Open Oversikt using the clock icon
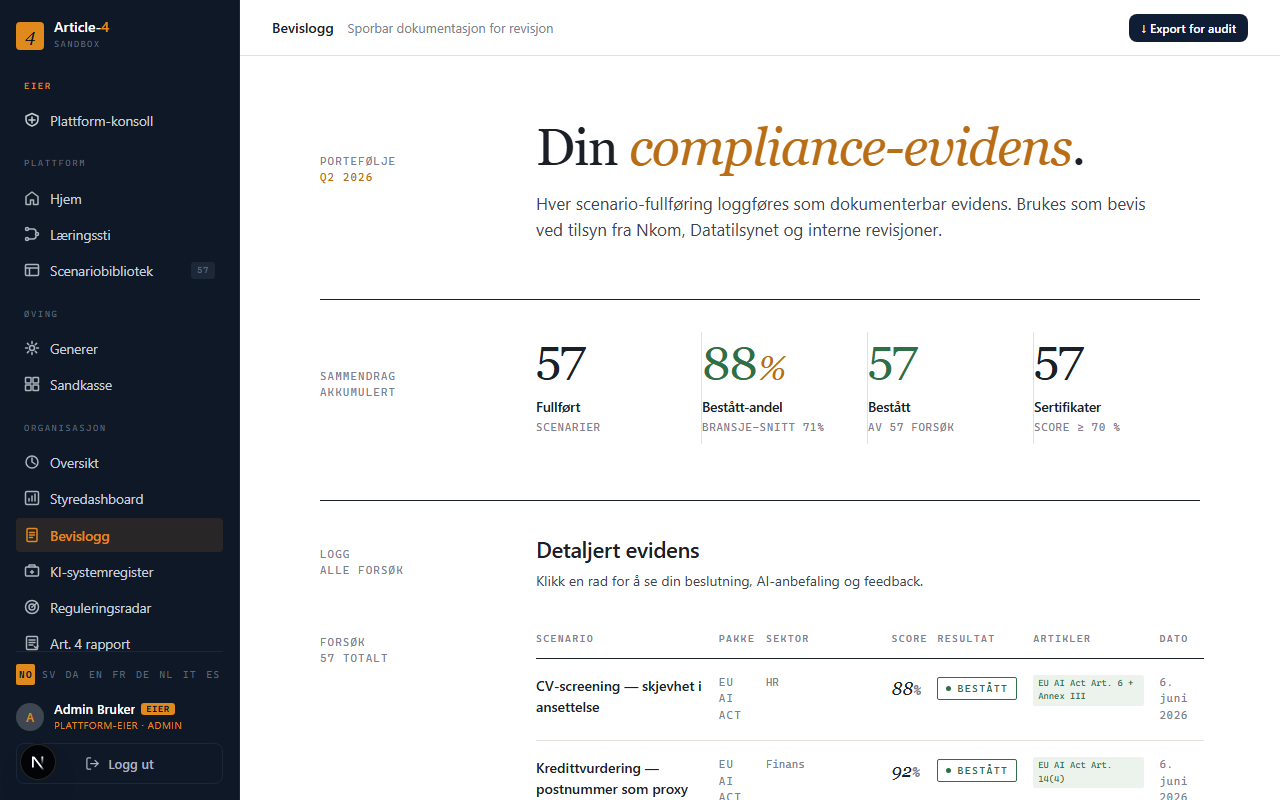Image resolution: width=1280 pixels, height=800 pixels. [x=32, y=463]
